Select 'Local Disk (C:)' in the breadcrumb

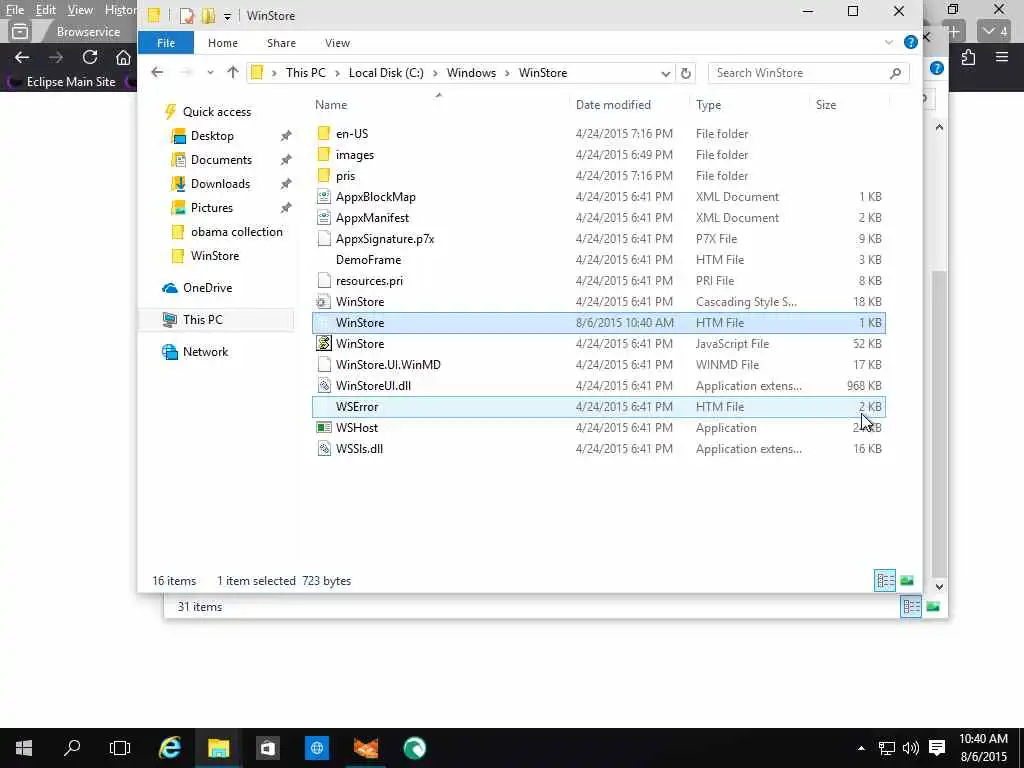(x=386, y=73)
